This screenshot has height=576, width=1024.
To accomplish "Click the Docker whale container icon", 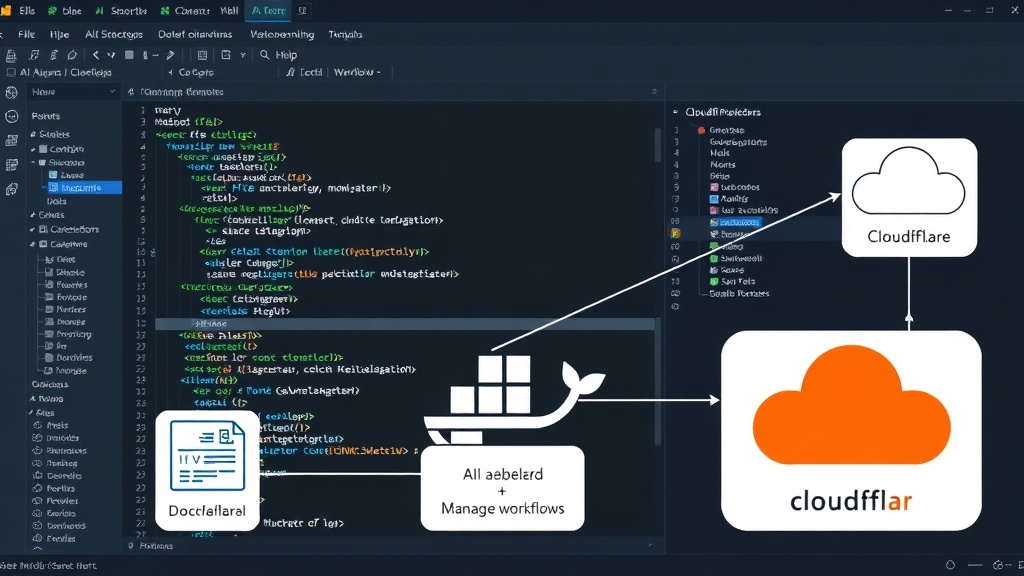I will point(514,400).
